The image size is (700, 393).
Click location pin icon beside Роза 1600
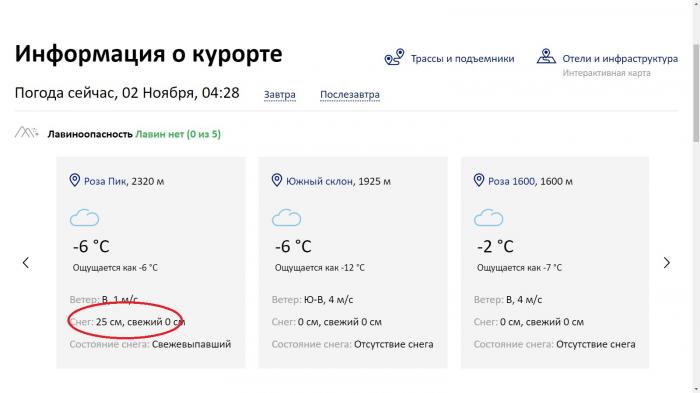[479, 180]
